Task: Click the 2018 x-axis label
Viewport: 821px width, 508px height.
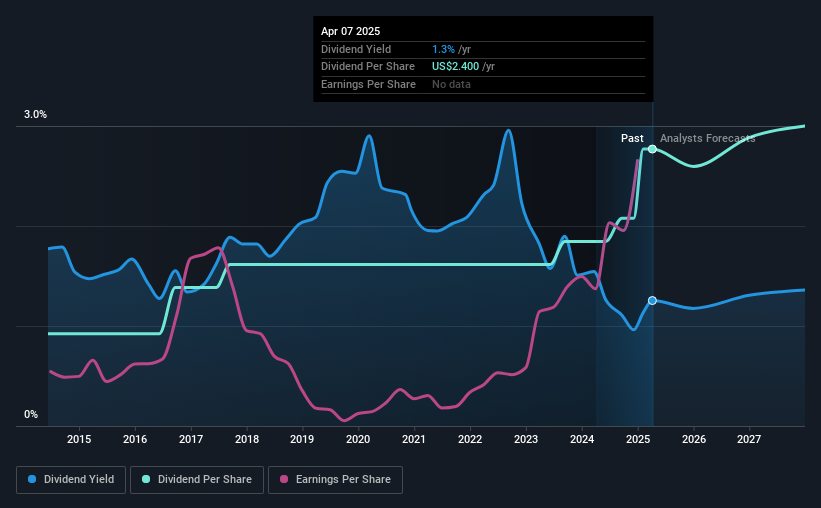Action: (247, 439)
